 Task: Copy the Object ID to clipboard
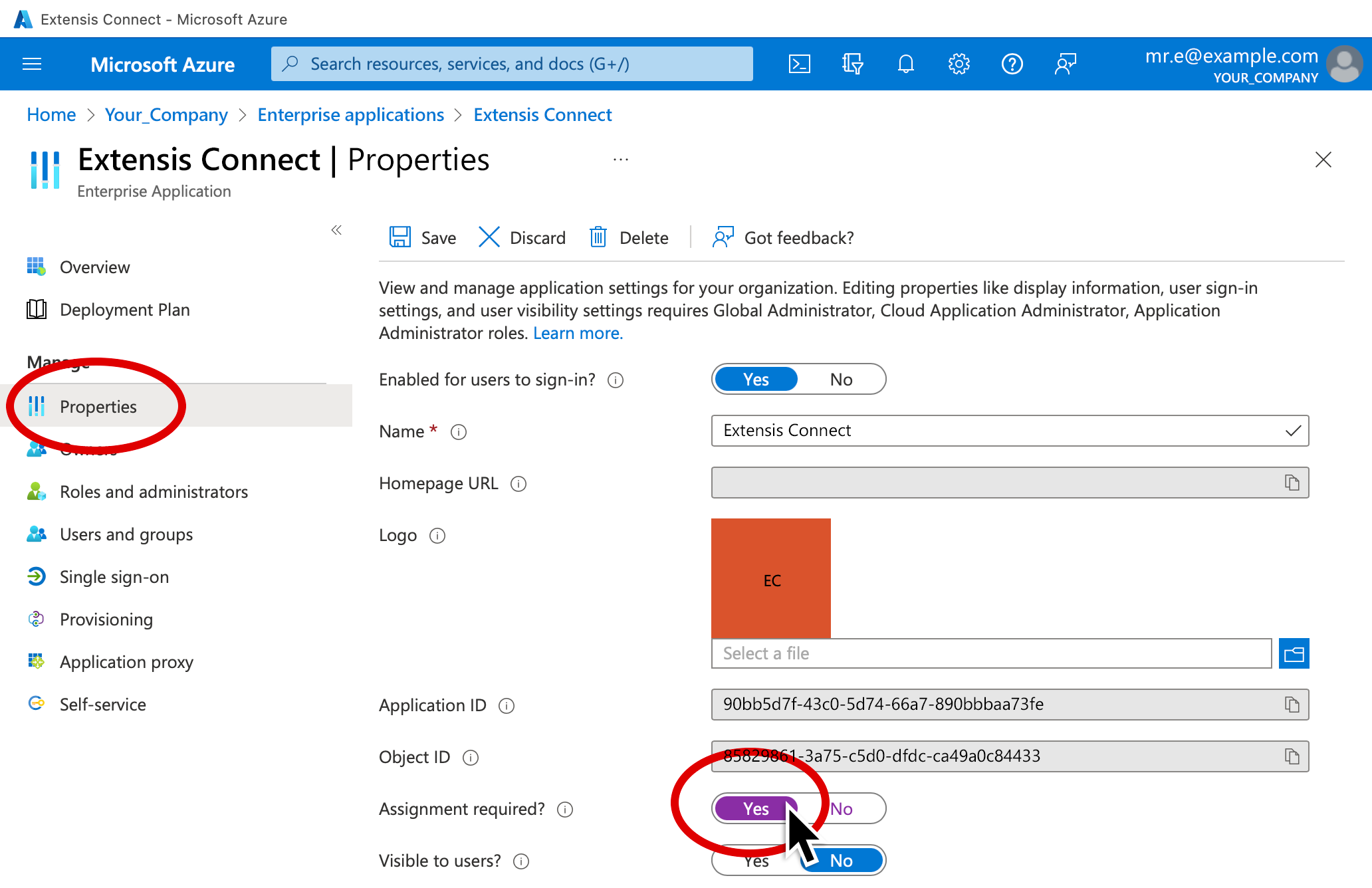click(1292, 756)
